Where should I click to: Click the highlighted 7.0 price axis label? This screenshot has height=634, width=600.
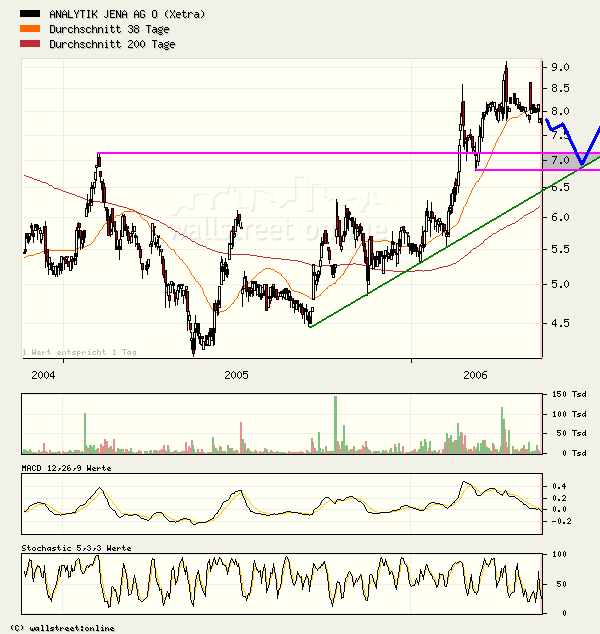[x=560, y=160]
